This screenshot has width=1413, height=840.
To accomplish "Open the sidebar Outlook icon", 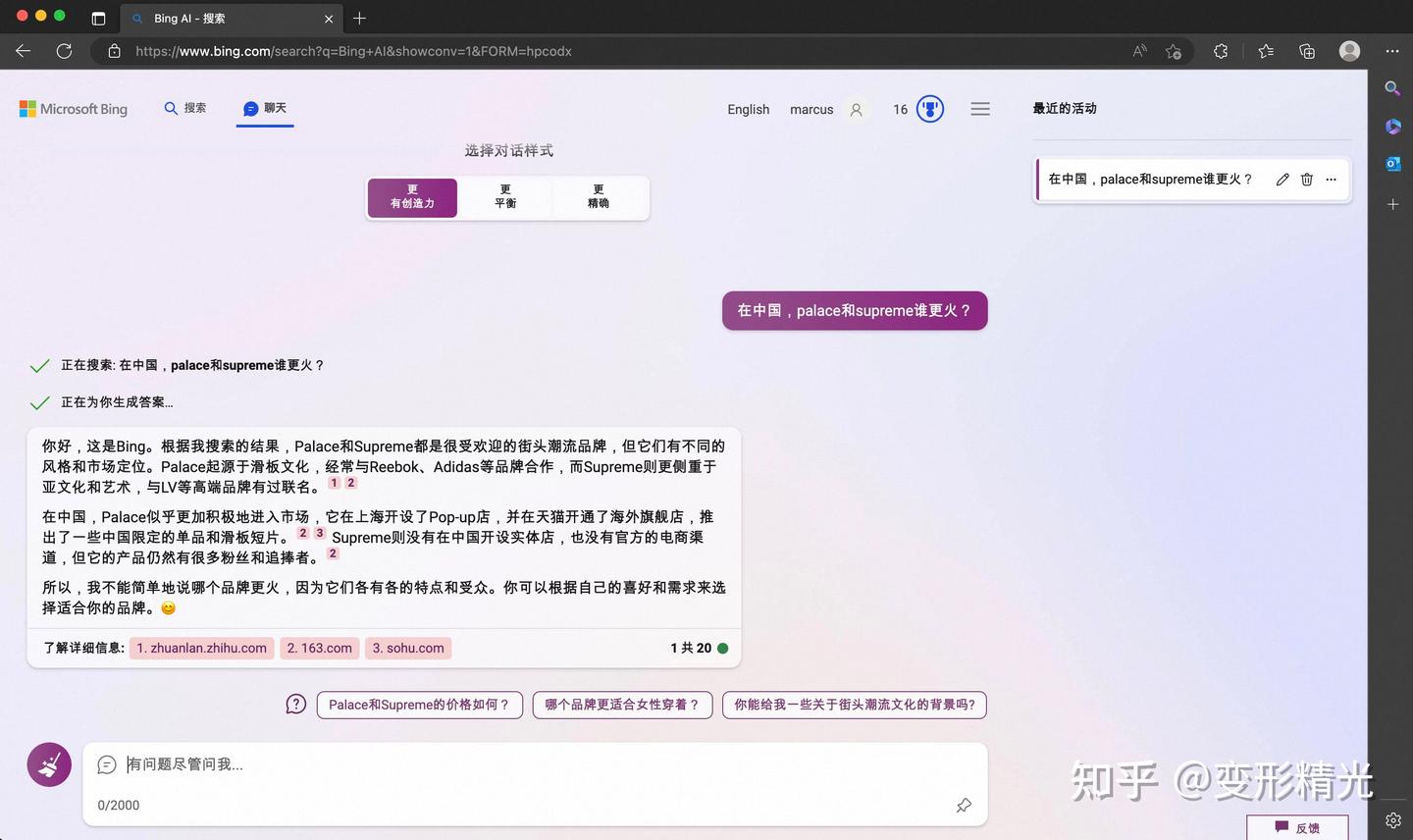I will coord(1392,164).
